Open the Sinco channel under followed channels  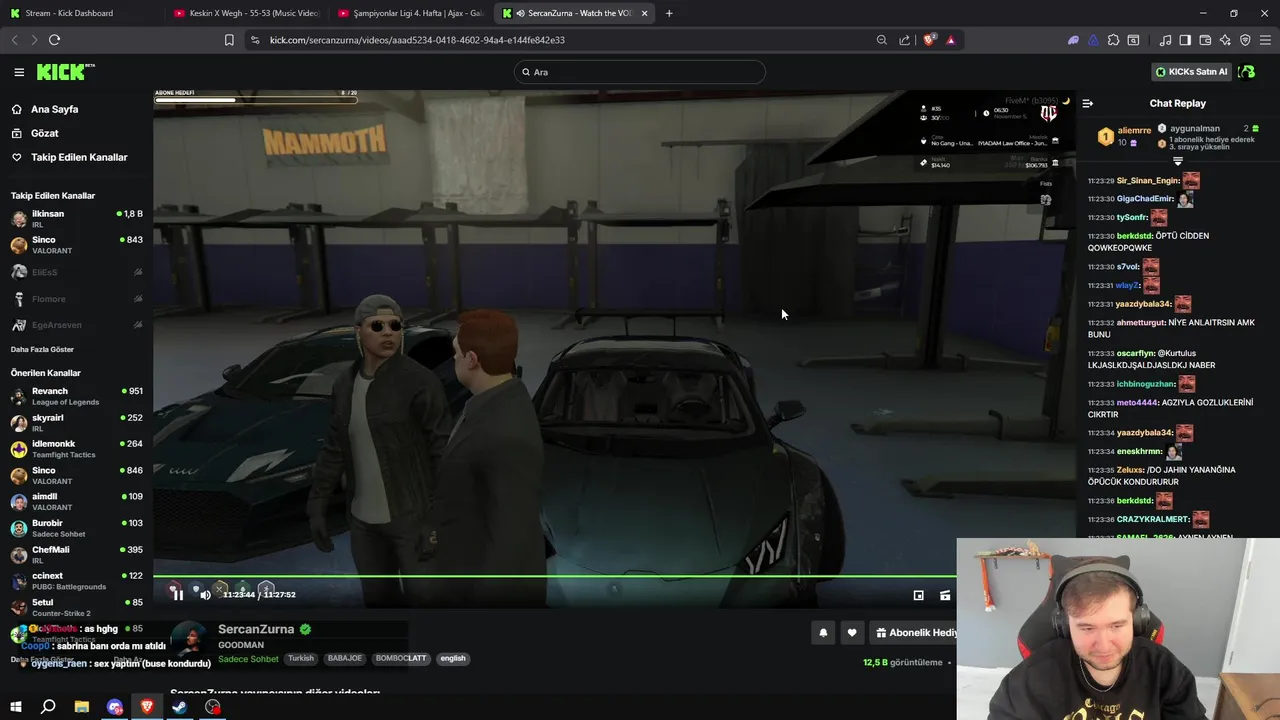[76, 244]
